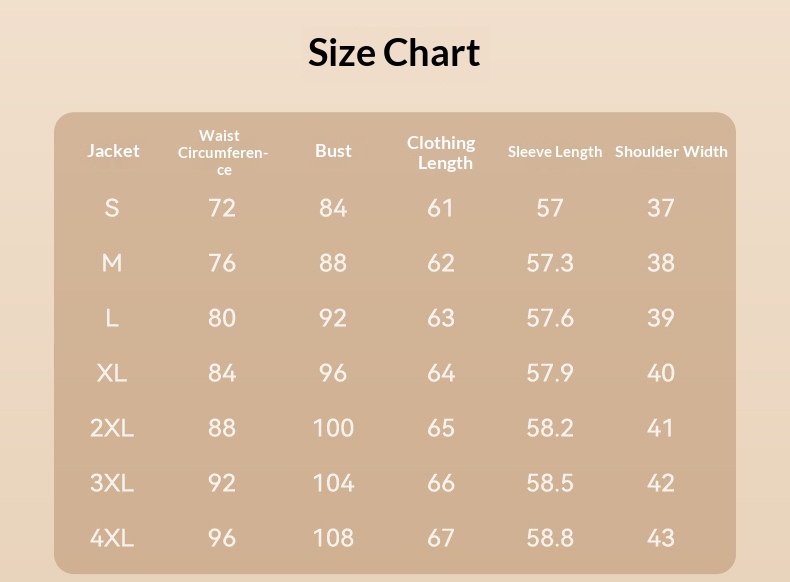Select the bust value 100
This screenshot has height=582, width=790.
[x=333, y=428]
